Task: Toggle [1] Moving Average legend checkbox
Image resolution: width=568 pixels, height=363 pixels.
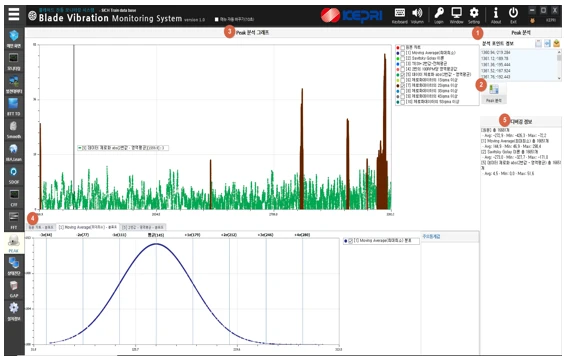Action: [402, 53]
